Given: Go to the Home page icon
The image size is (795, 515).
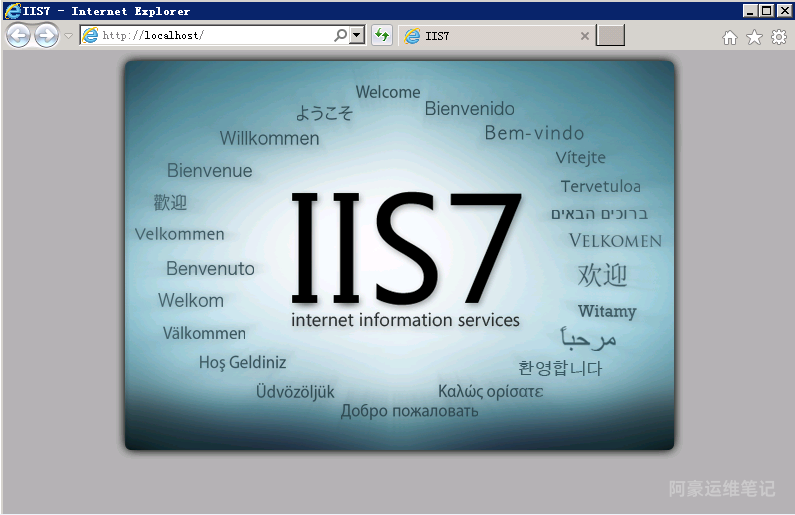Looking at the screenshot, I should [x=730, y=37].
